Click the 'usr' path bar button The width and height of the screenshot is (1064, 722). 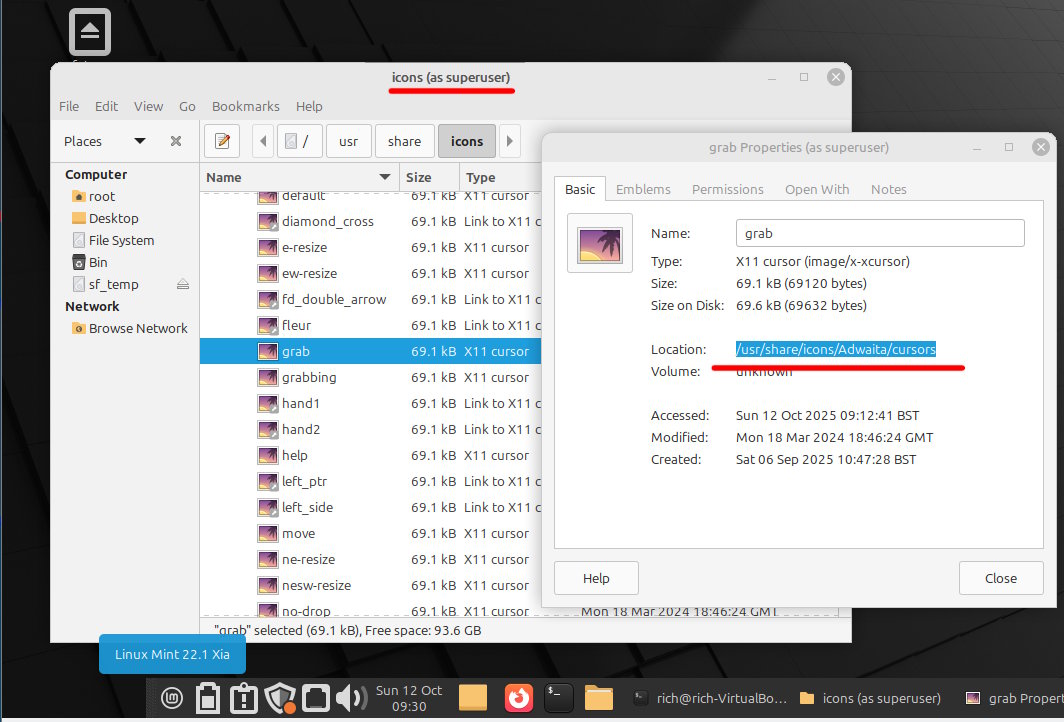[x=349, y=141]
